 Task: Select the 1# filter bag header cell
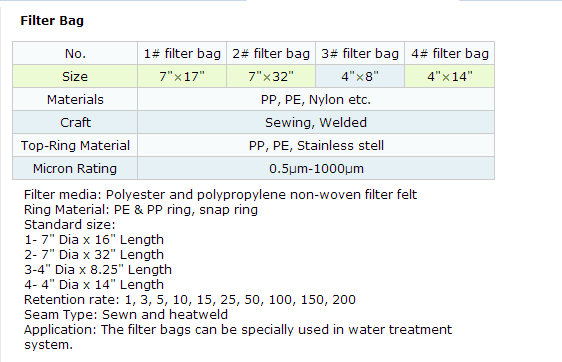coord(182,53)
